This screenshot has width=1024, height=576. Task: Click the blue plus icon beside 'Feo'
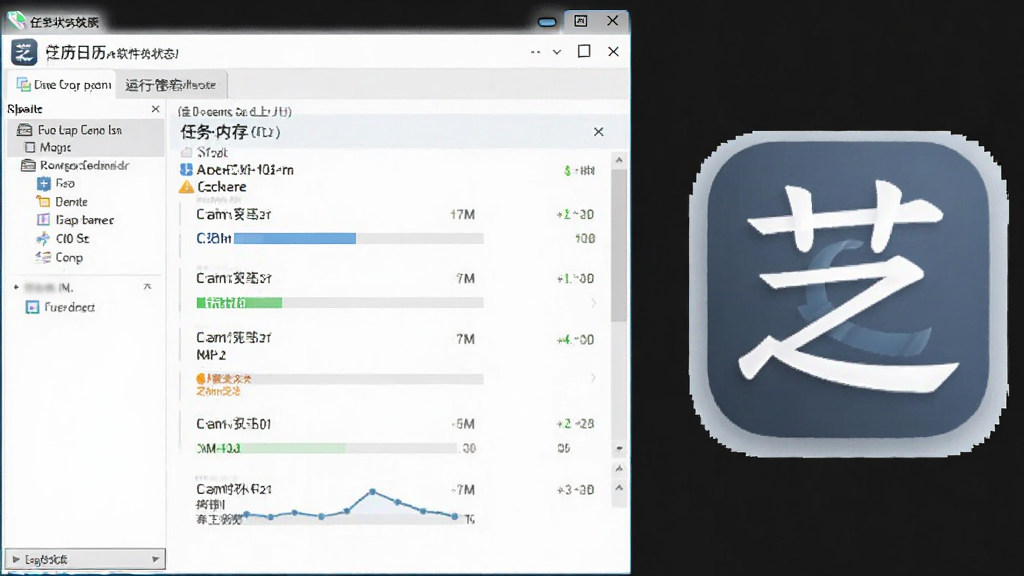click(x=44, y=184)
